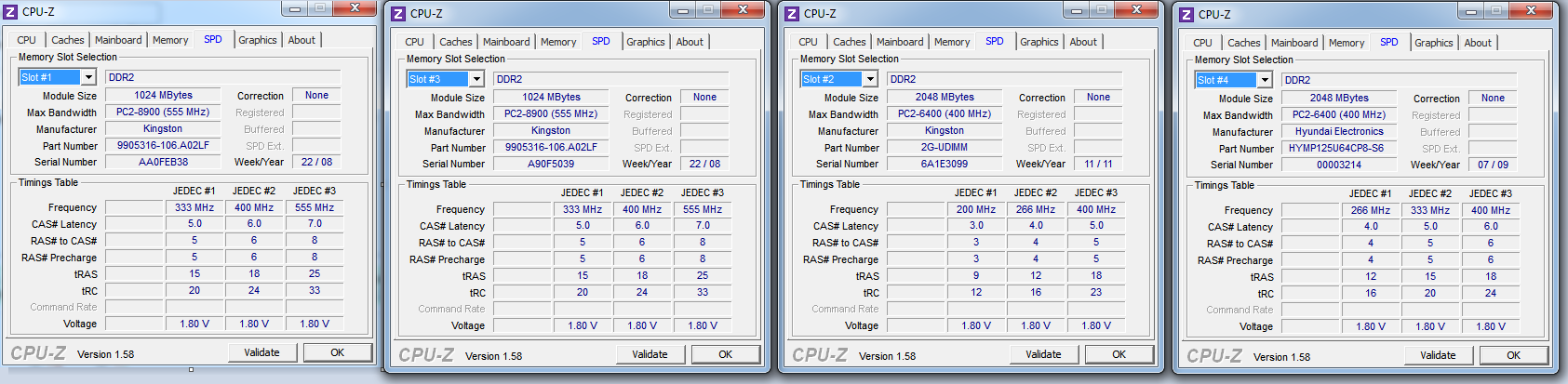Image resolution: width=1568 pixels, height=384 pixels.
Task: View About tab in Slot #3 window
Action: click(690, 42)
